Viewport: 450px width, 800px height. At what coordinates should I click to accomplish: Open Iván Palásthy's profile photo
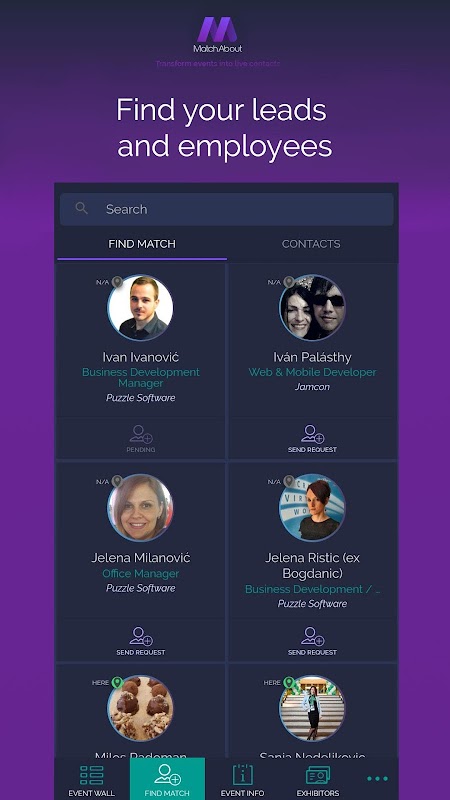click(312, 308)
